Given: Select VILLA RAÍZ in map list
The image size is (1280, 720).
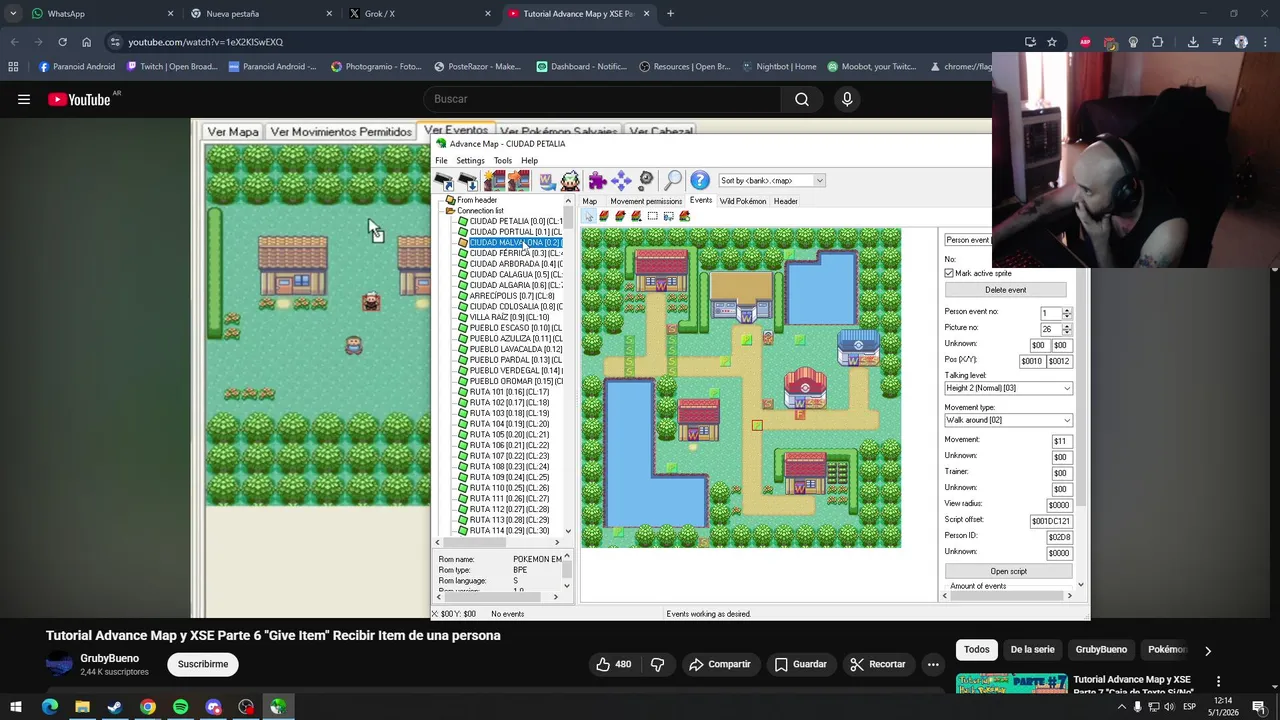Looking at the screenshot, I should [508, 317].
